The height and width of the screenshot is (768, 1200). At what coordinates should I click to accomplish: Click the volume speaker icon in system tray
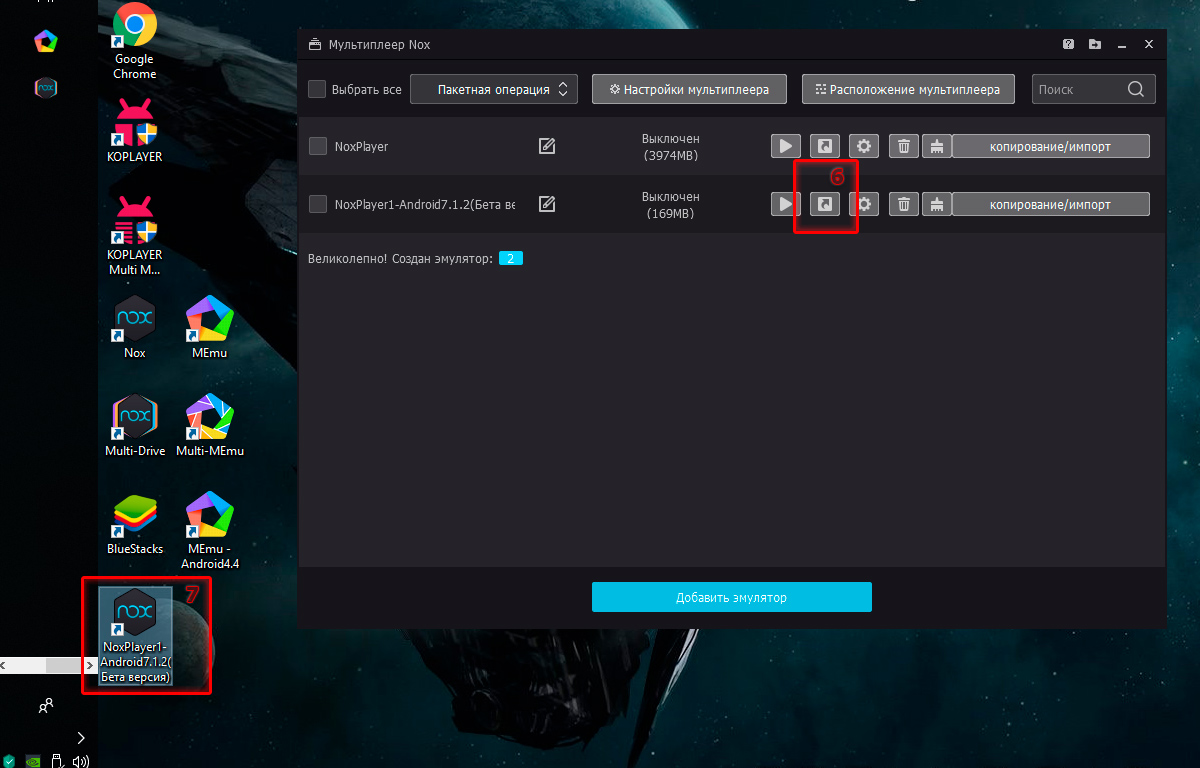click(x=81, y=761)
